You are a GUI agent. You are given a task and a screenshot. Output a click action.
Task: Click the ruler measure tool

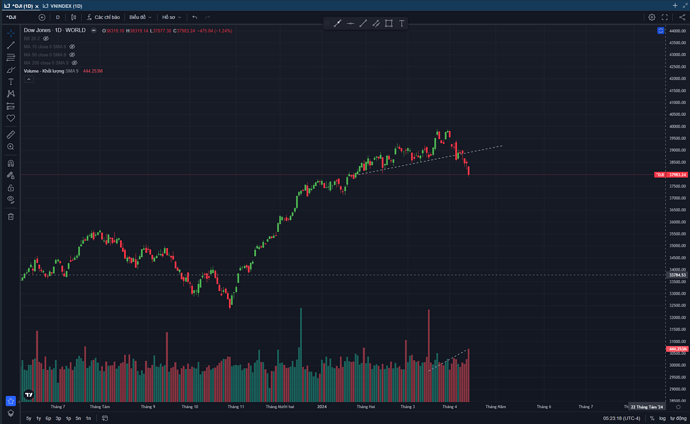click(x=11, y=134)
